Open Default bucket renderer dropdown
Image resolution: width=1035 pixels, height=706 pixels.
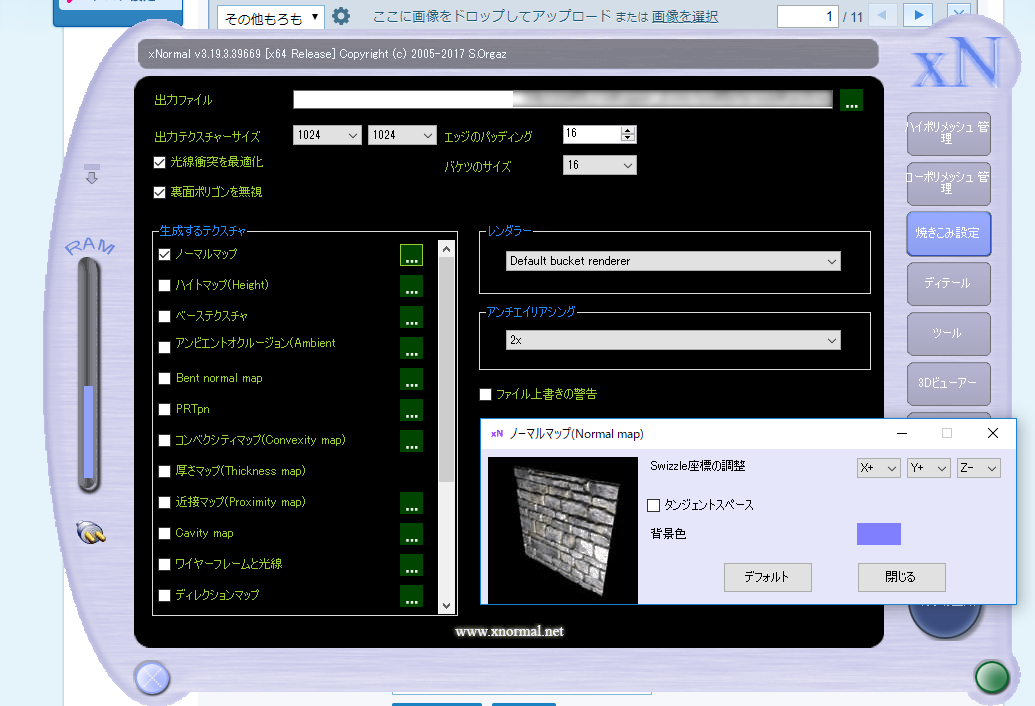pos(673,261)
